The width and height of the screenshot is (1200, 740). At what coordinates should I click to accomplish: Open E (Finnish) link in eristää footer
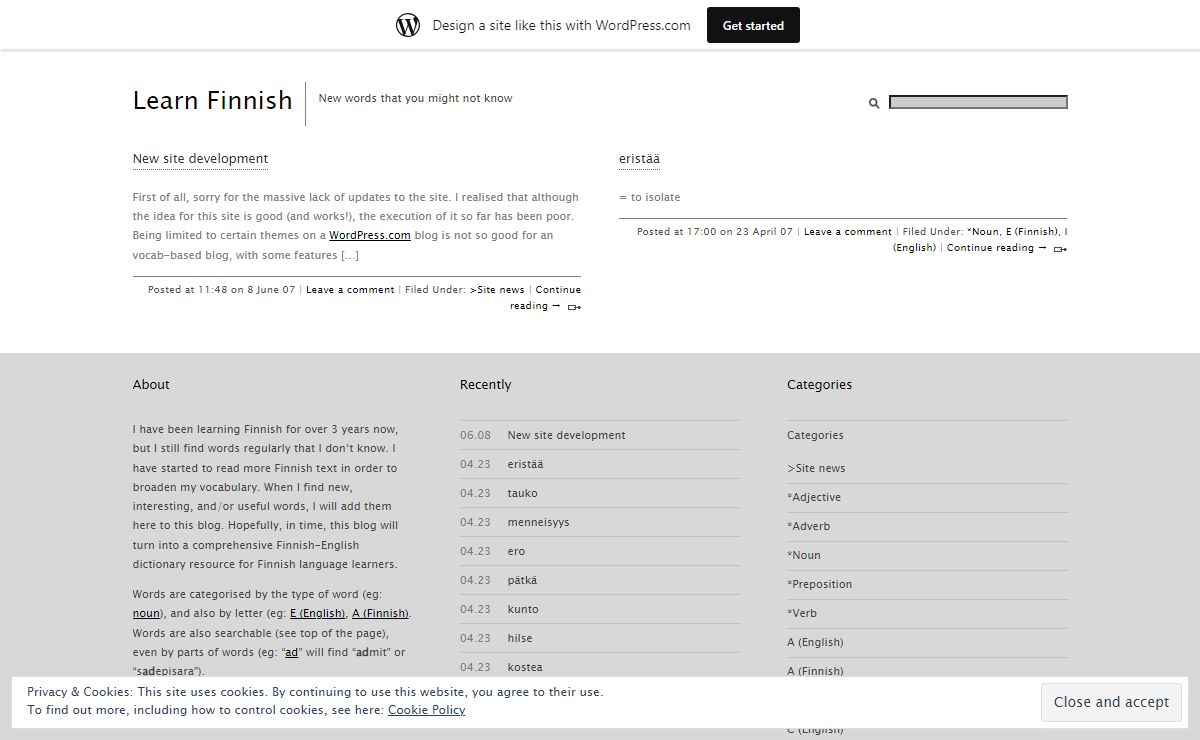pos(1032,232)
